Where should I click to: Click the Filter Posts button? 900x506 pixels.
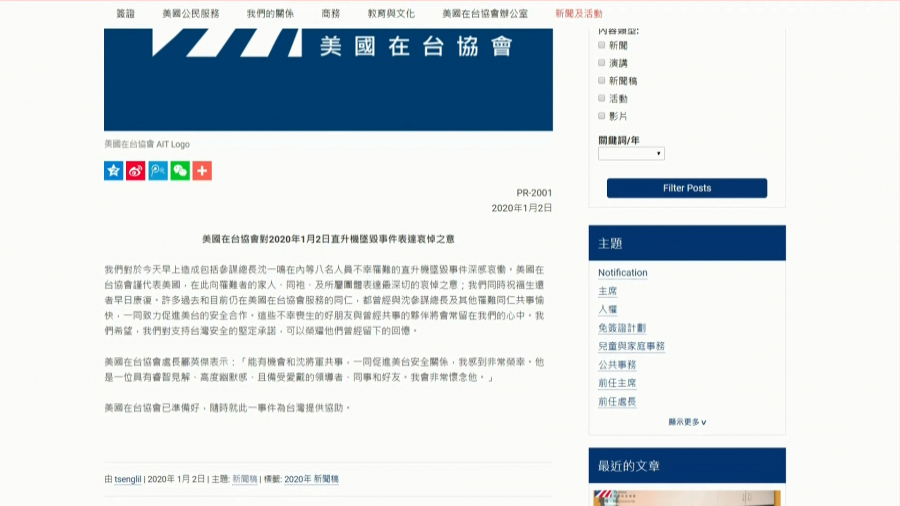point(687,188)
